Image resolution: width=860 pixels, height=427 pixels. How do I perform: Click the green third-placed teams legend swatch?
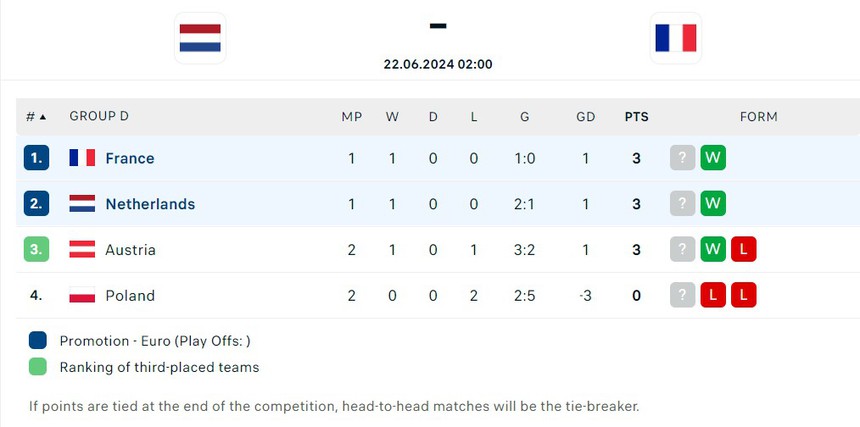(38, 367)
